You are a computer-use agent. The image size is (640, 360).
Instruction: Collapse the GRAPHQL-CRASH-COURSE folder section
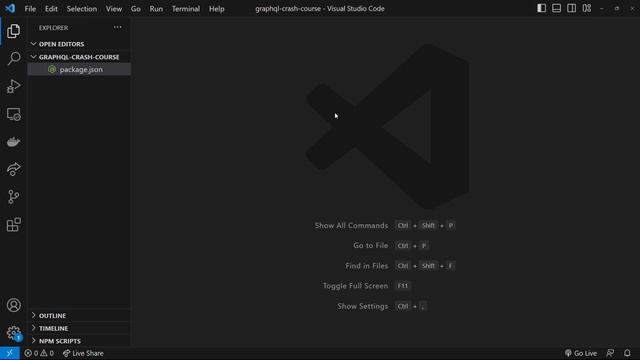pyautogui.click(x=79, y=57)
